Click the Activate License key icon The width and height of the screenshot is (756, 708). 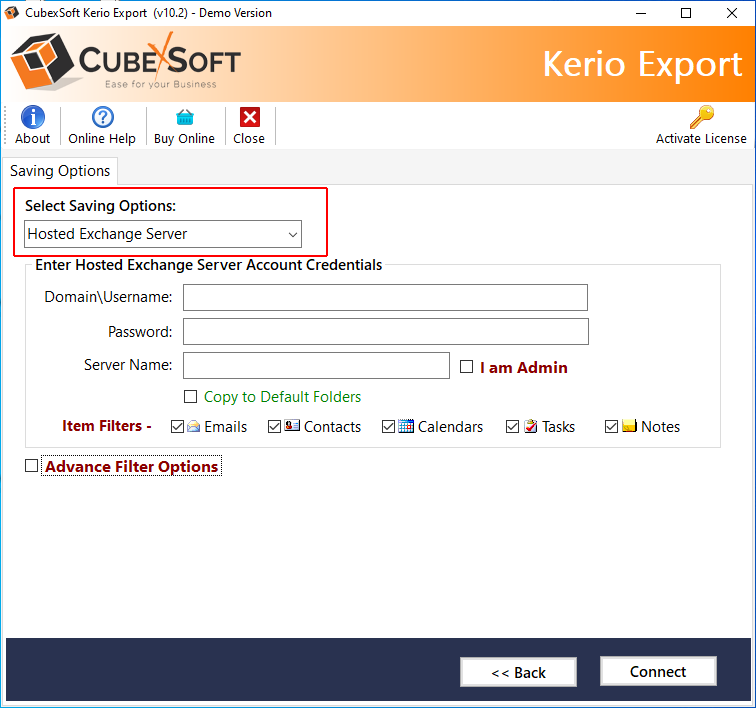pos(702,117)
